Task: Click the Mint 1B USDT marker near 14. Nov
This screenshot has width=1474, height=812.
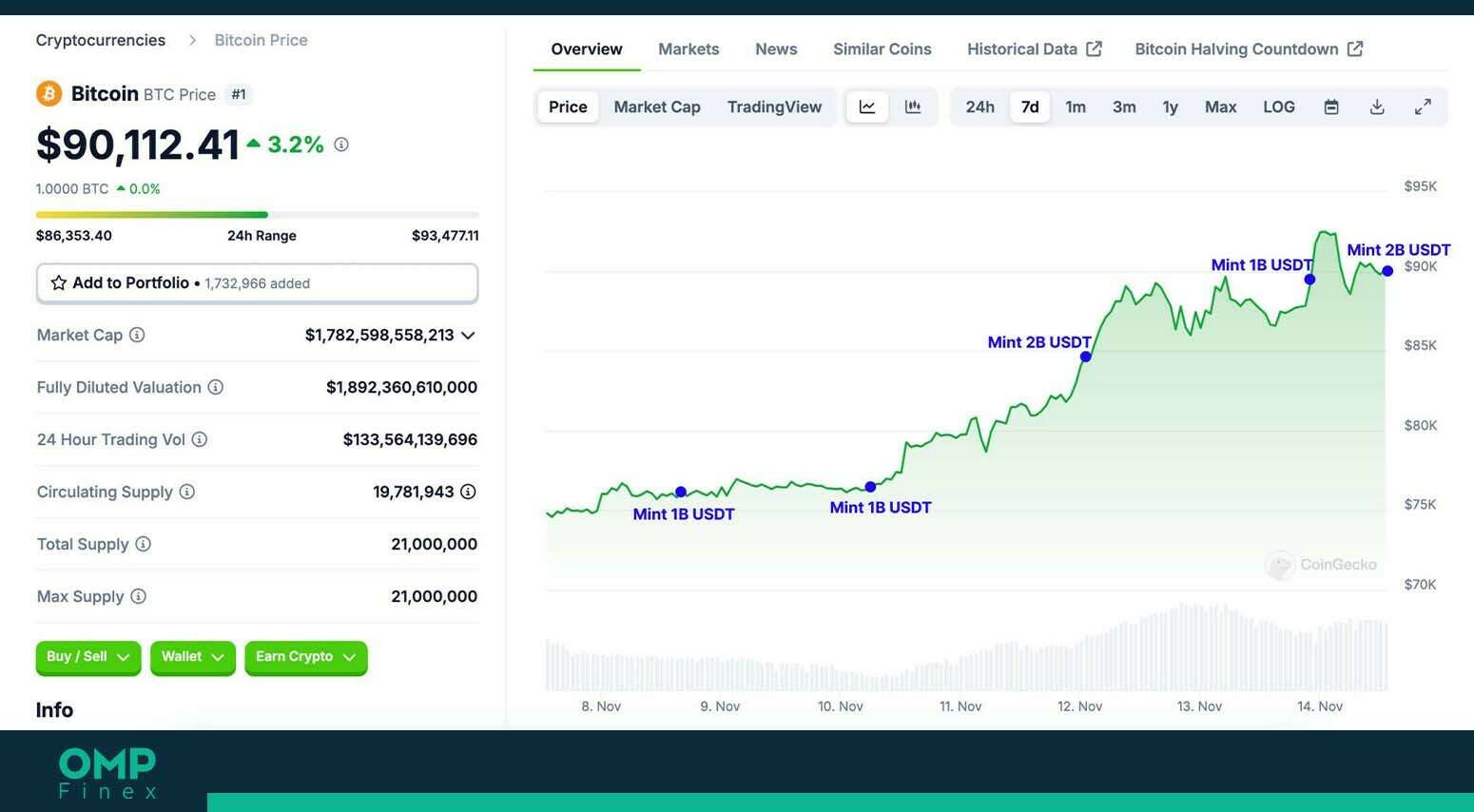Action: click(1309, 279)
